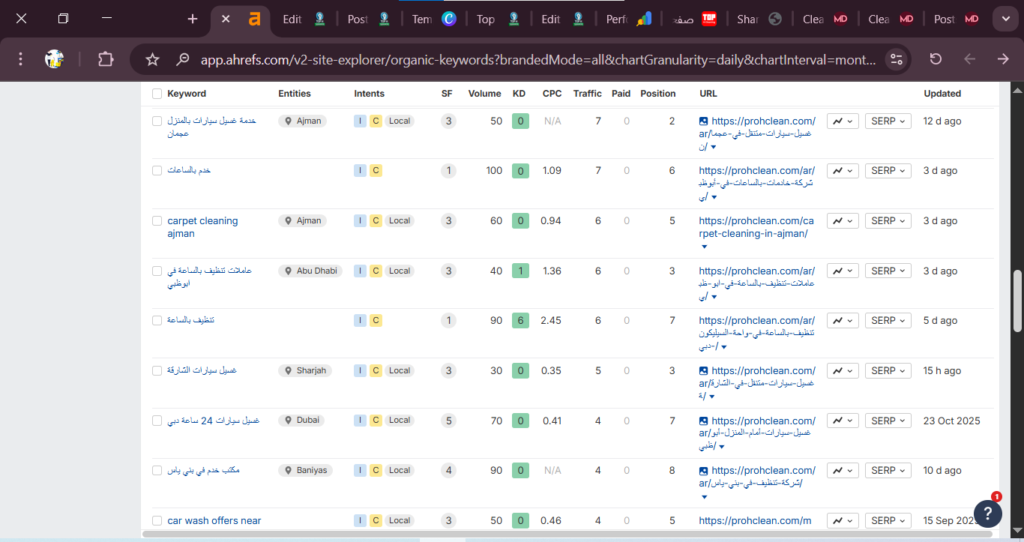
Task: Bookmark this page with the star icon
Action: pos(153,60)
